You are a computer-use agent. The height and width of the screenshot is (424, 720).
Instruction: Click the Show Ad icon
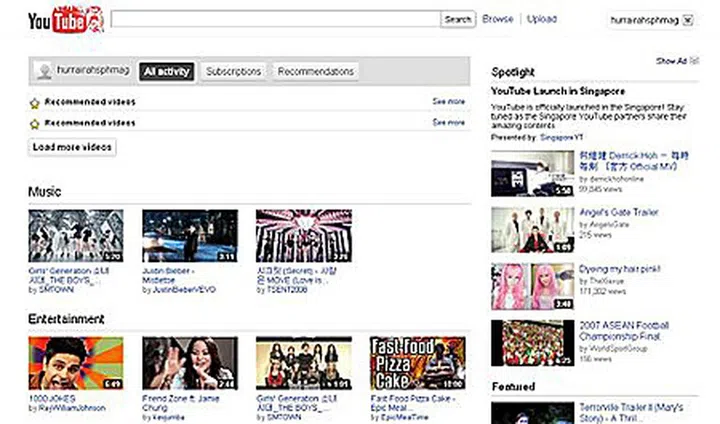pyautogui.click(x=695, y=61)
